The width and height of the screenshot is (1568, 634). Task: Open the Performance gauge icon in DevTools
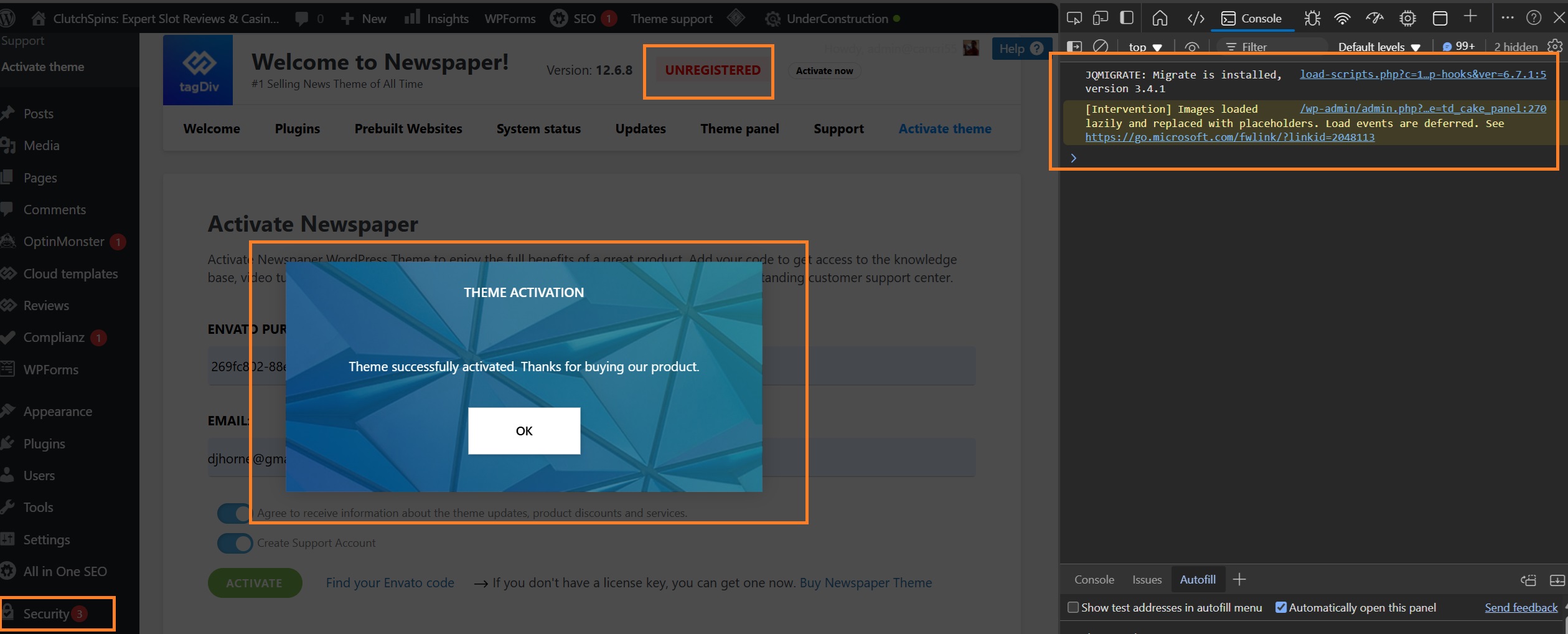click(x=1374, y=18)
